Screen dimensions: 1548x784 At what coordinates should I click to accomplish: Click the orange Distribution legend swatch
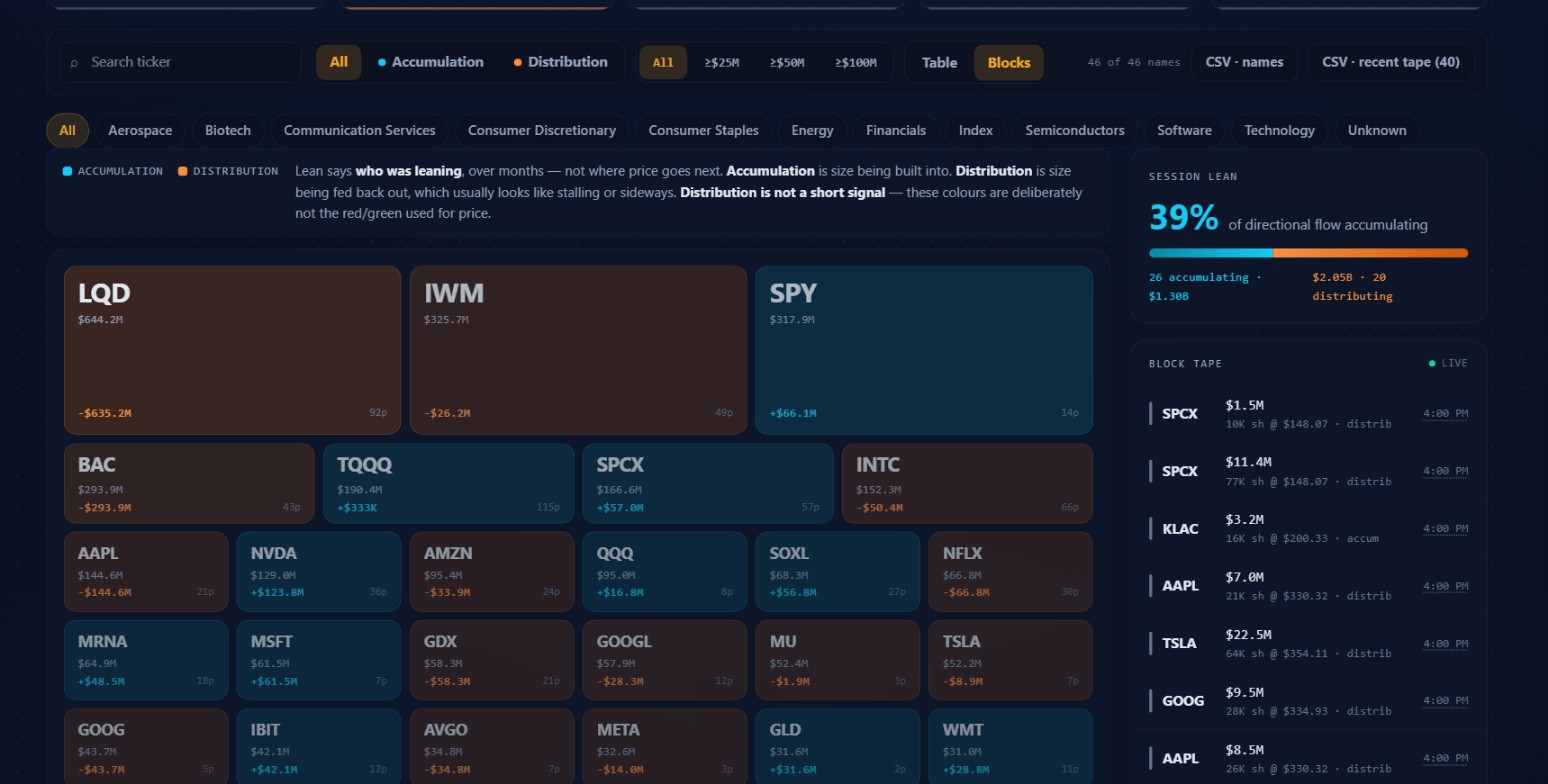(183, 171)
